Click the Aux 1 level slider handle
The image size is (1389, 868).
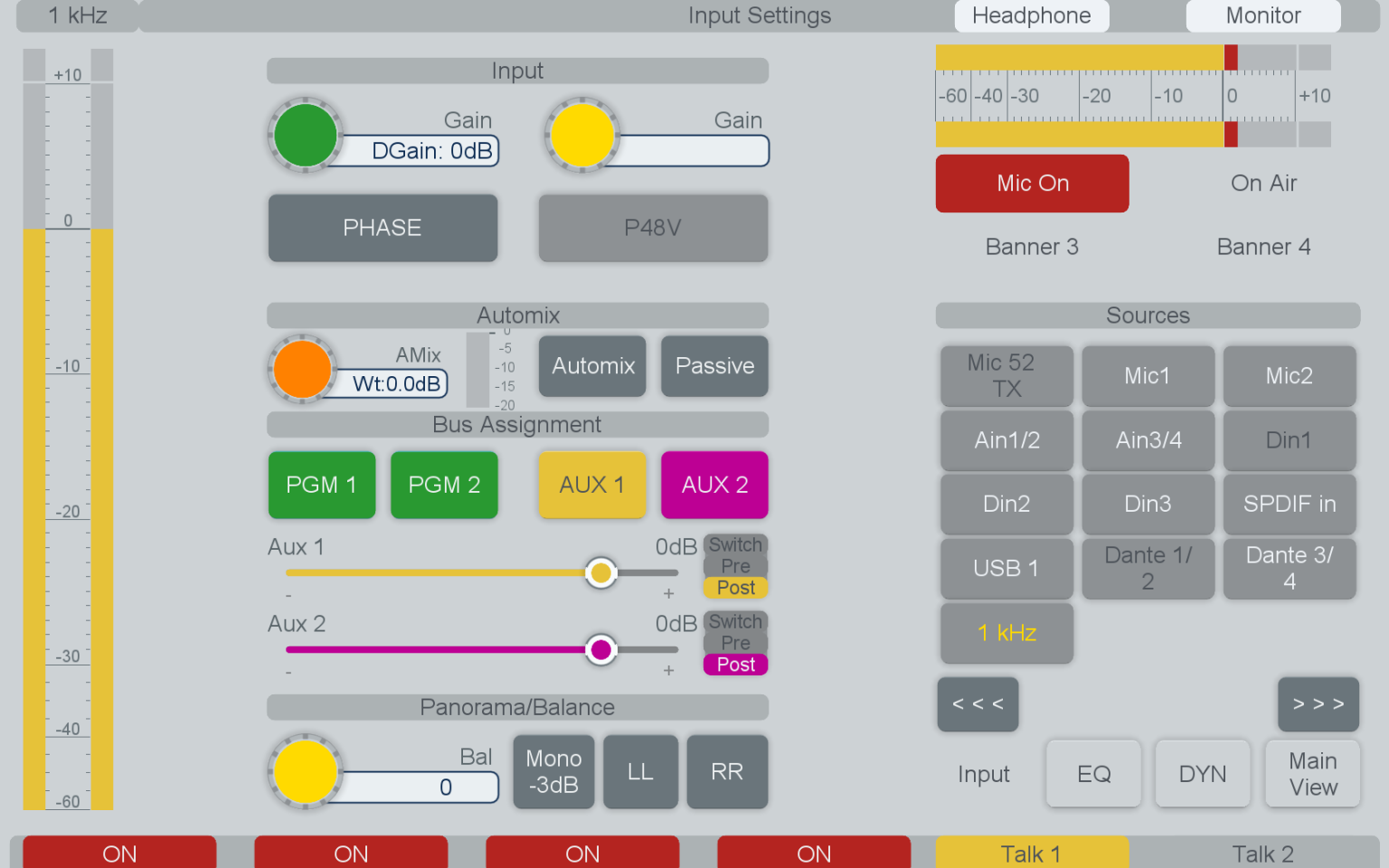(x=600, y=573)
